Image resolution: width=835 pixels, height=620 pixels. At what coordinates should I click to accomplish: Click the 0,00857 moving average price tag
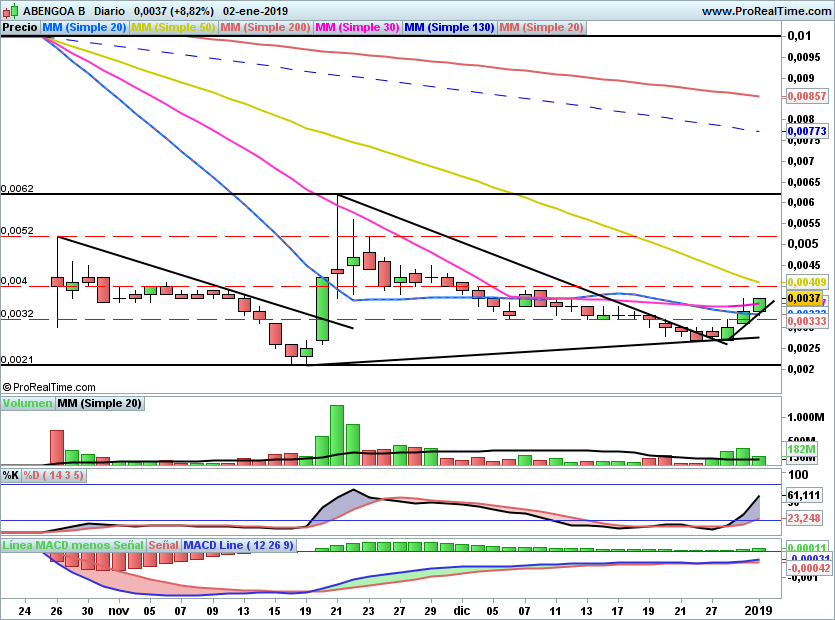point(807,96)
